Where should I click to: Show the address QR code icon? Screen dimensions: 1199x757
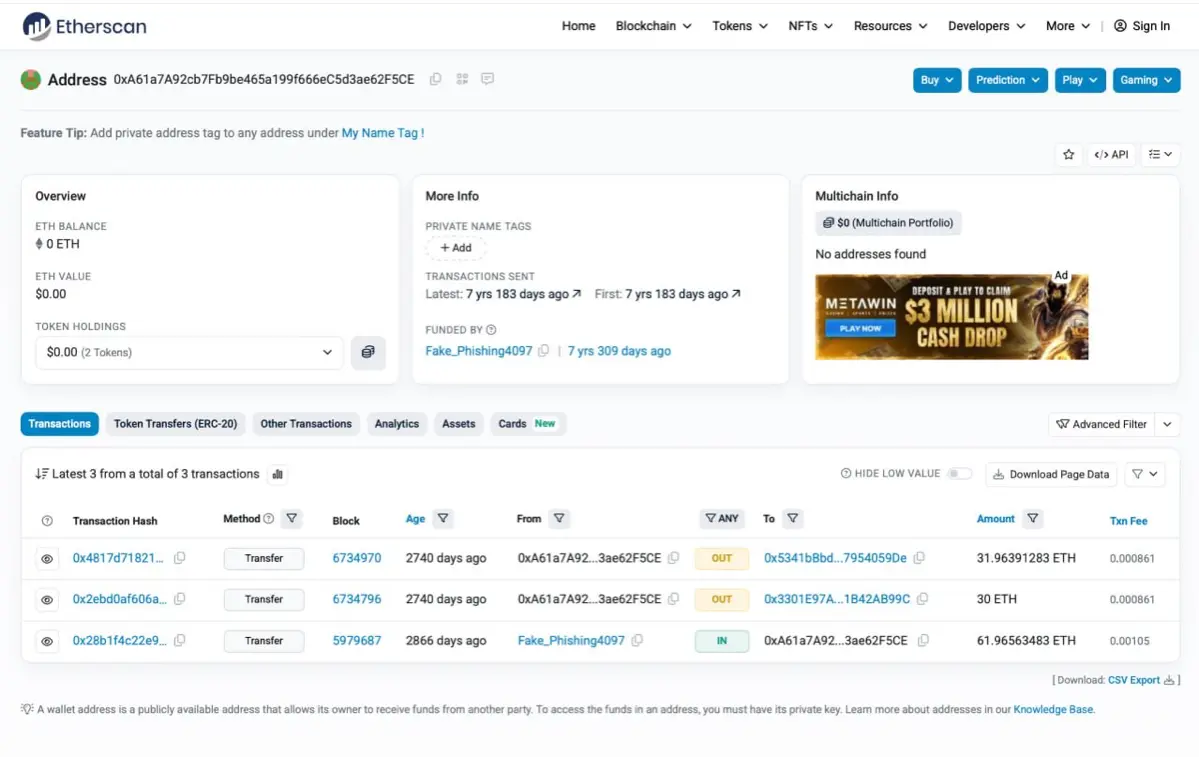pyautogui.click(x=462, y=79)
